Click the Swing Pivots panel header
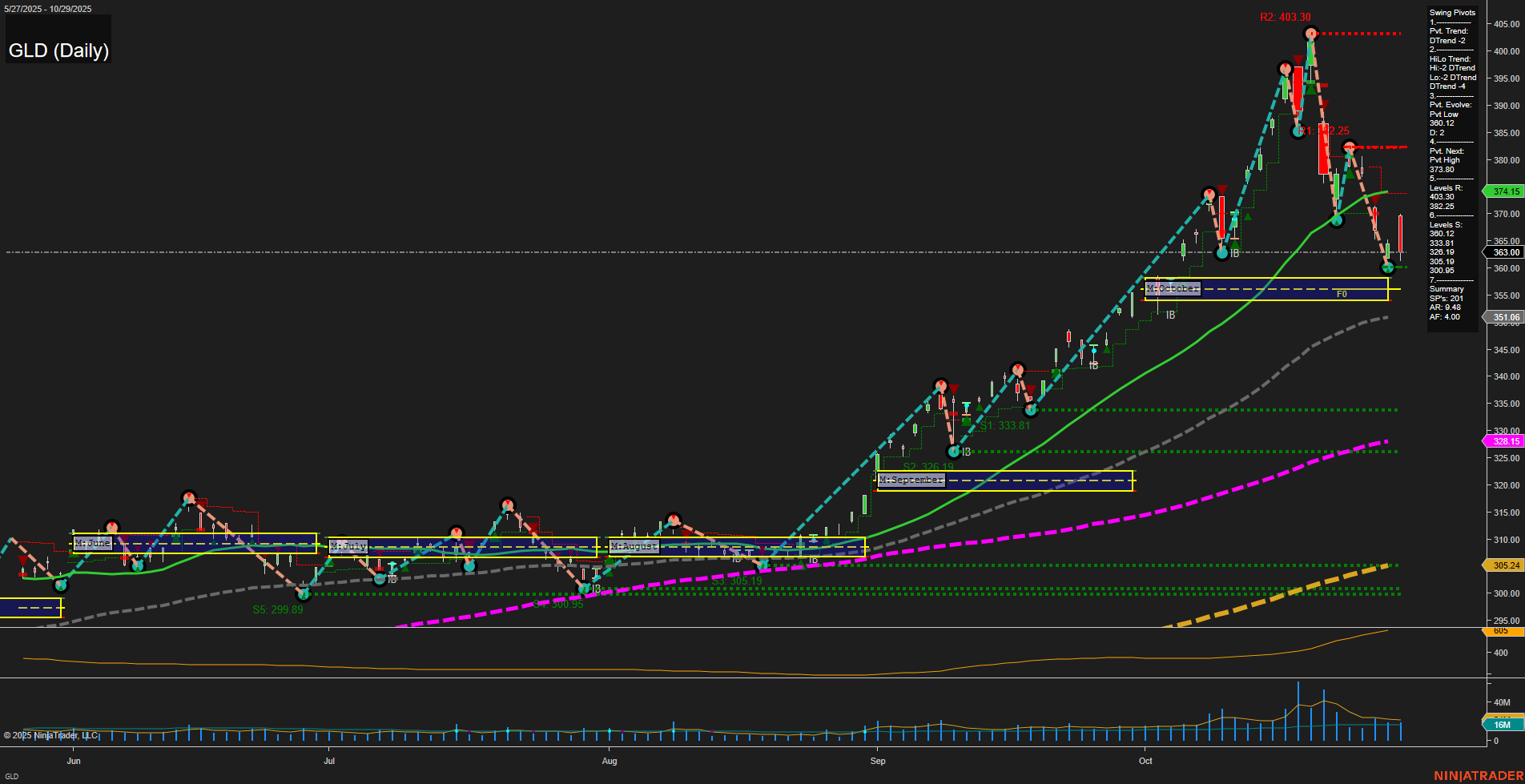 [x=1451, y=12]
